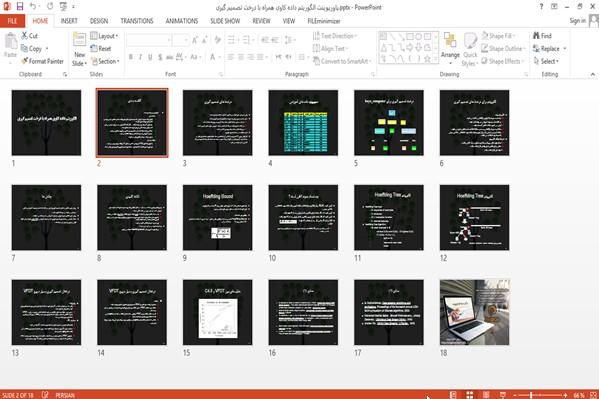Click the Sign in link
Image resolution: width=599 pixels, height=399 pixels.
577,21
